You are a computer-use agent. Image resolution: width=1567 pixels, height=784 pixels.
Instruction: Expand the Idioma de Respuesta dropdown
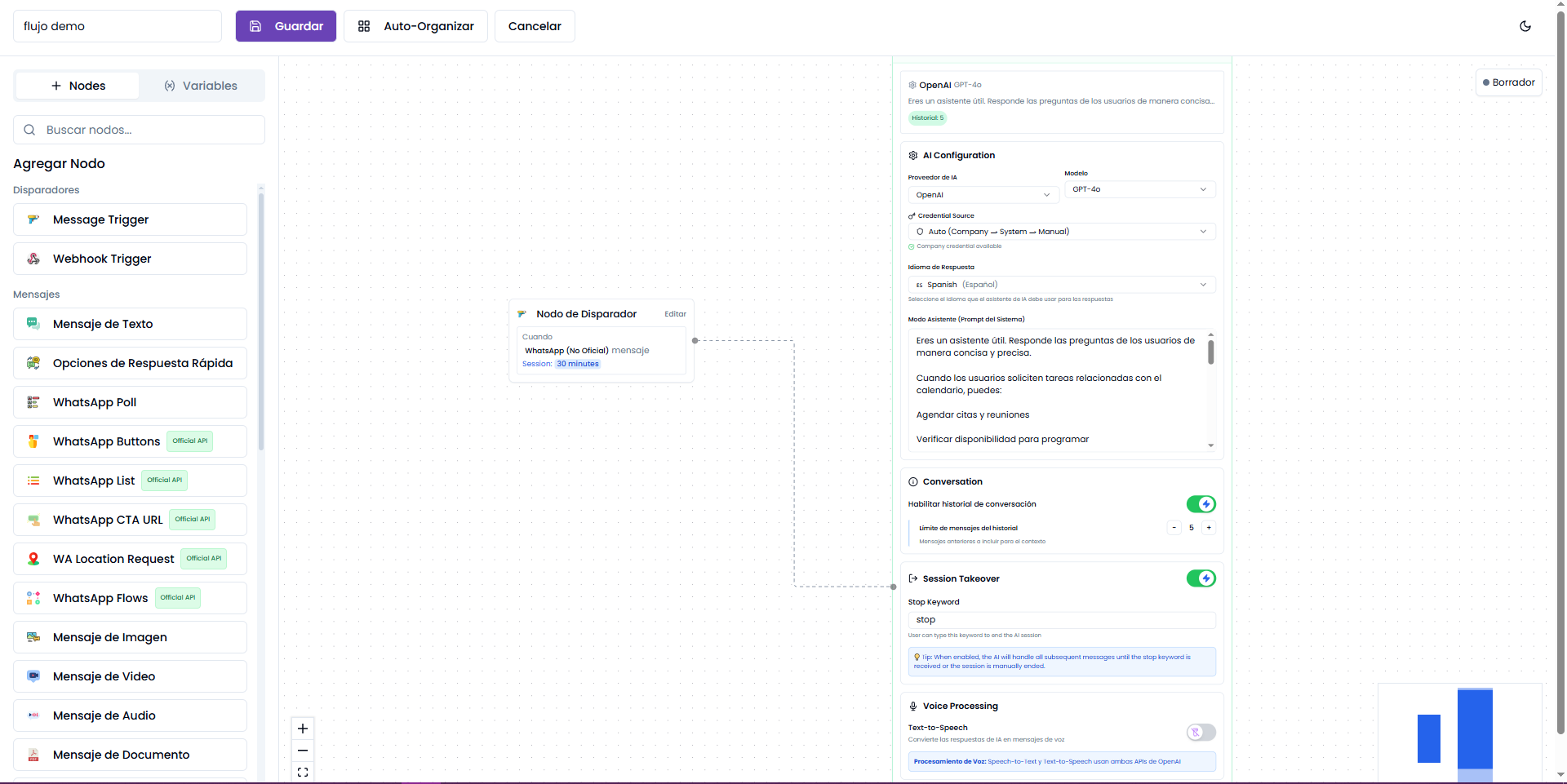pos(1061,285)
